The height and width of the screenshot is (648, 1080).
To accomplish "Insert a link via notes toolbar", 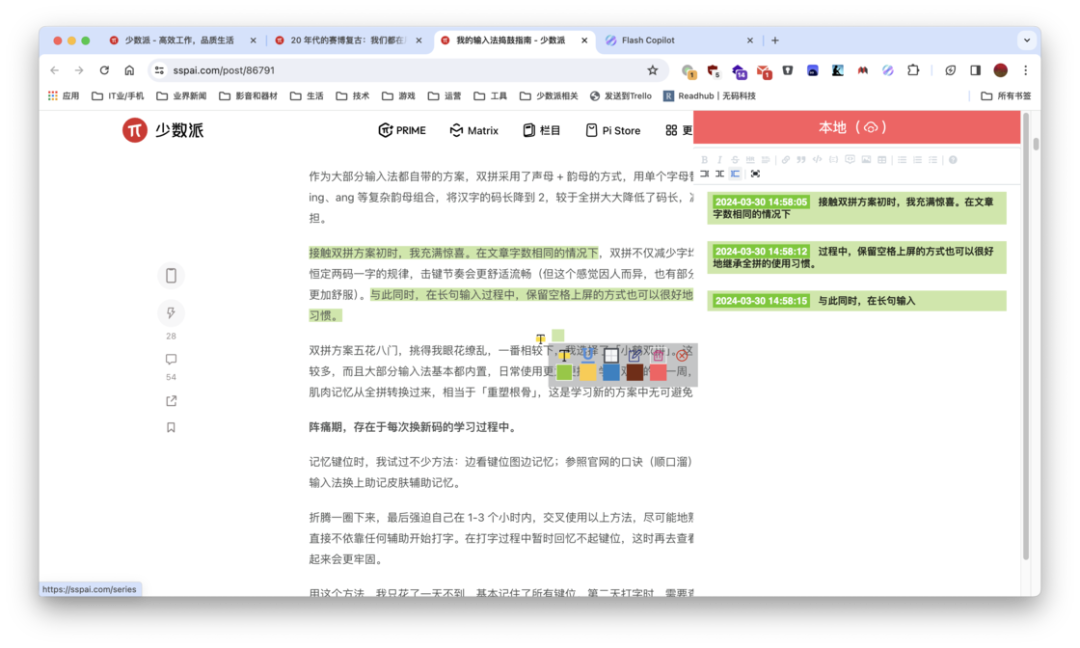I will tap(785, 160).
